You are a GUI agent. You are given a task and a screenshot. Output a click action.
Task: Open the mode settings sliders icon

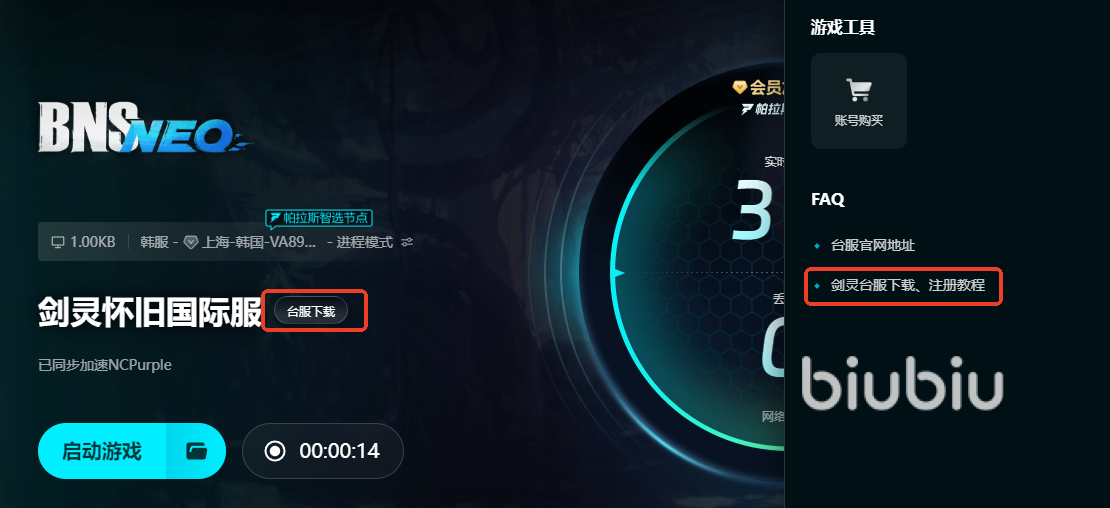(407, 242)
